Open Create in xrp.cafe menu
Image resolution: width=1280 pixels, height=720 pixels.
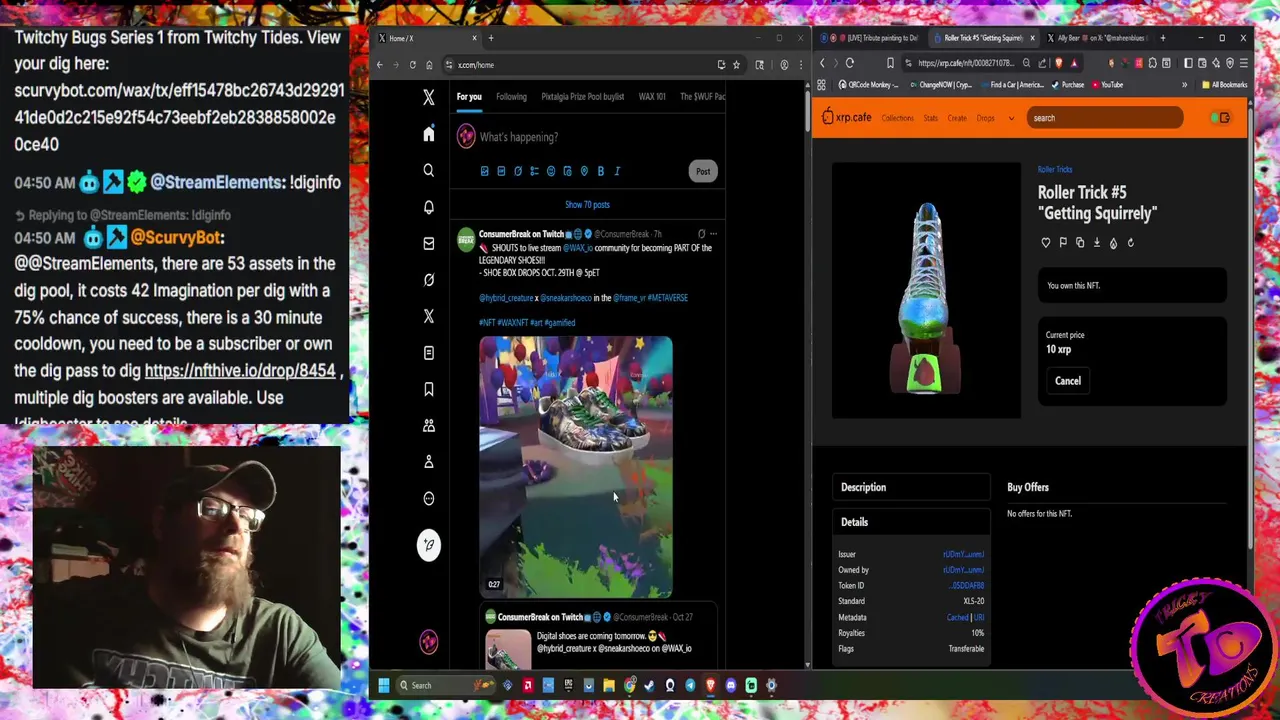[x=957, y=118]
